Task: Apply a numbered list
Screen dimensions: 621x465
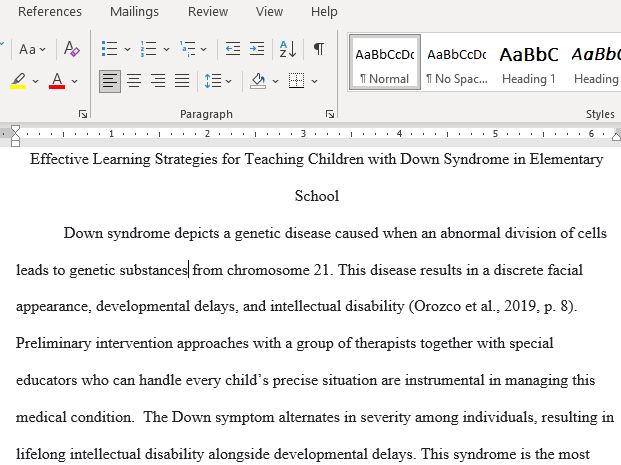Action: (x=149, y=49)
